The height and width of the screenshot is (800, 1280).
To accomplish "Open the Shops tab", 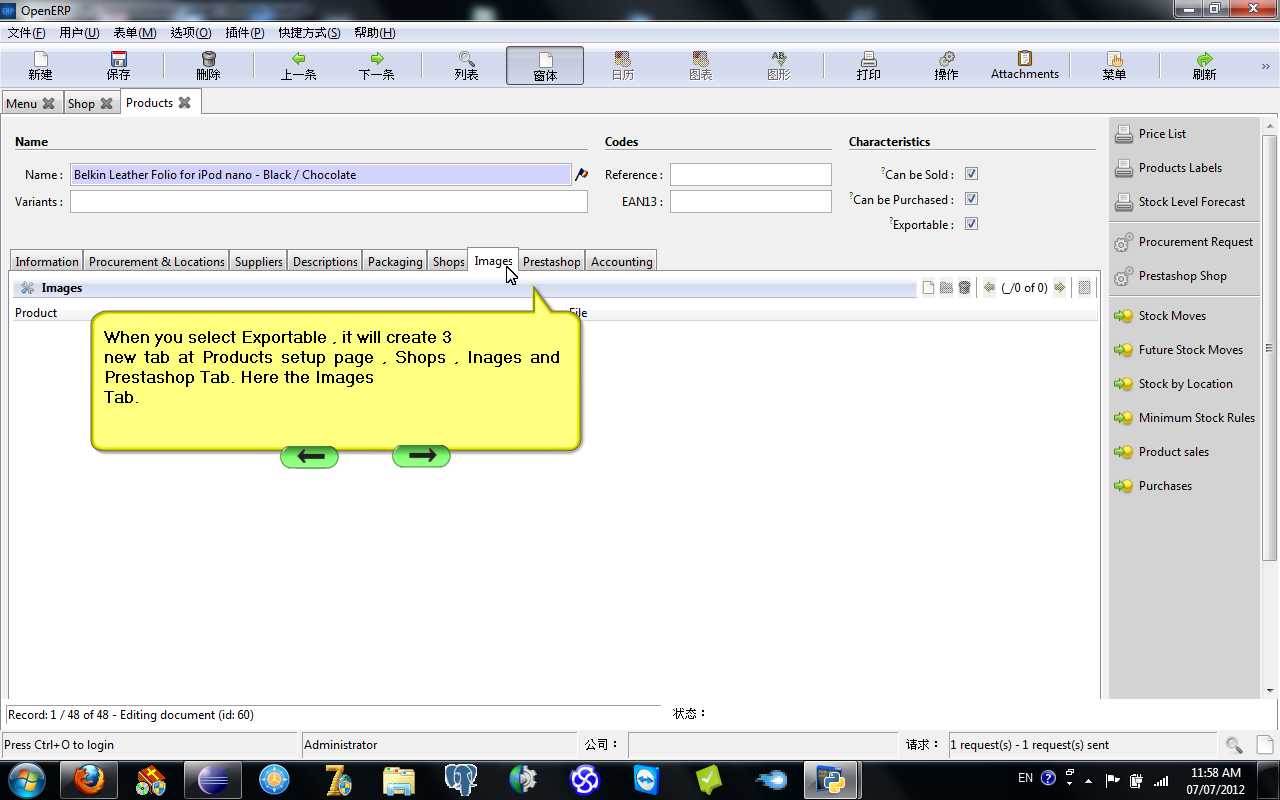I will click(449, 262).
